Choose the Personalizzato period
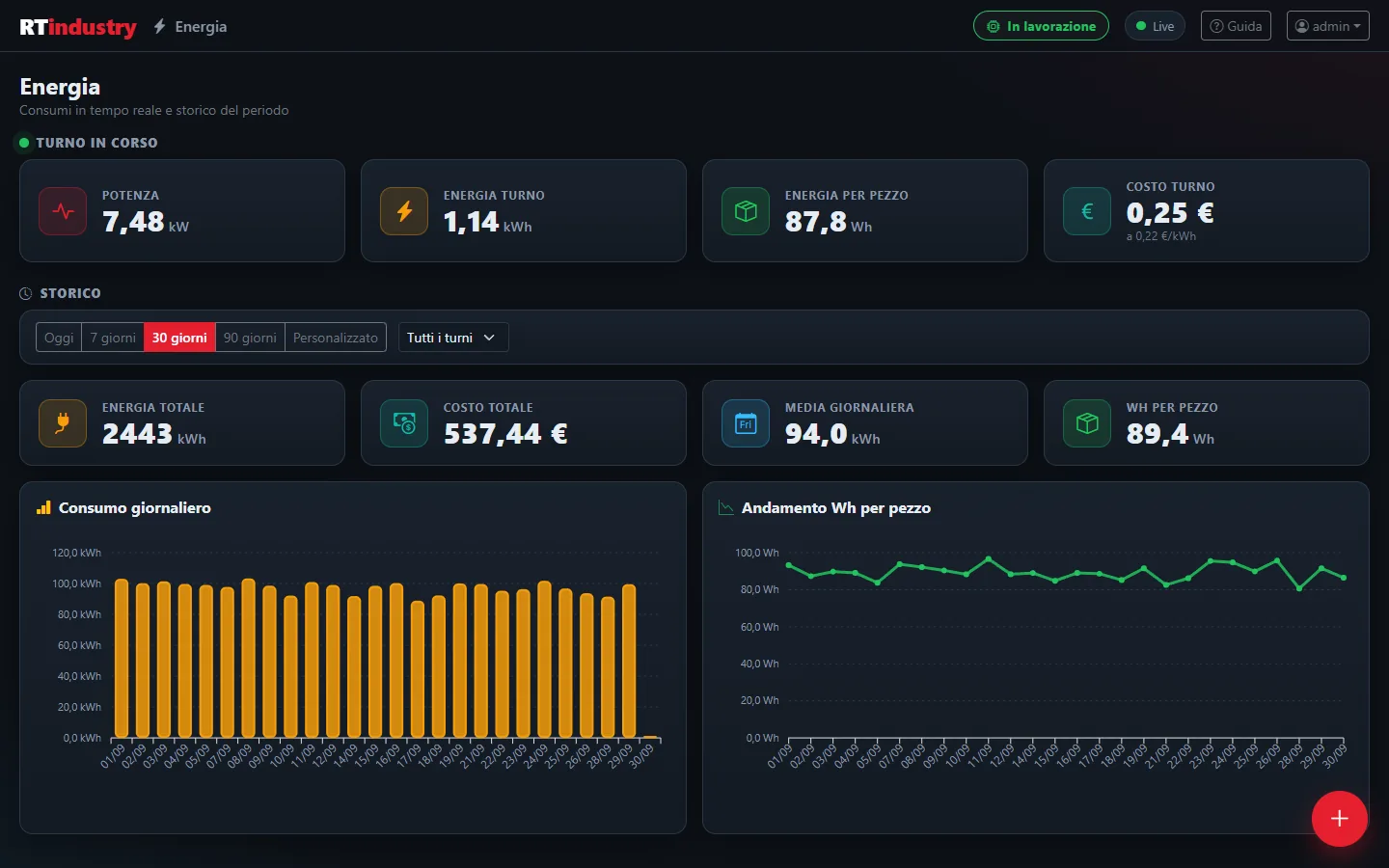 [x=336, y=338]
